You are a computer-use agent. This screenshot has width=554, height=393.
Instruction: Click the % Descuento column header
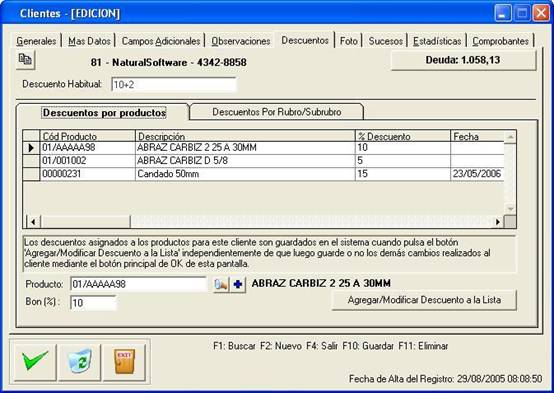point(403,136)
